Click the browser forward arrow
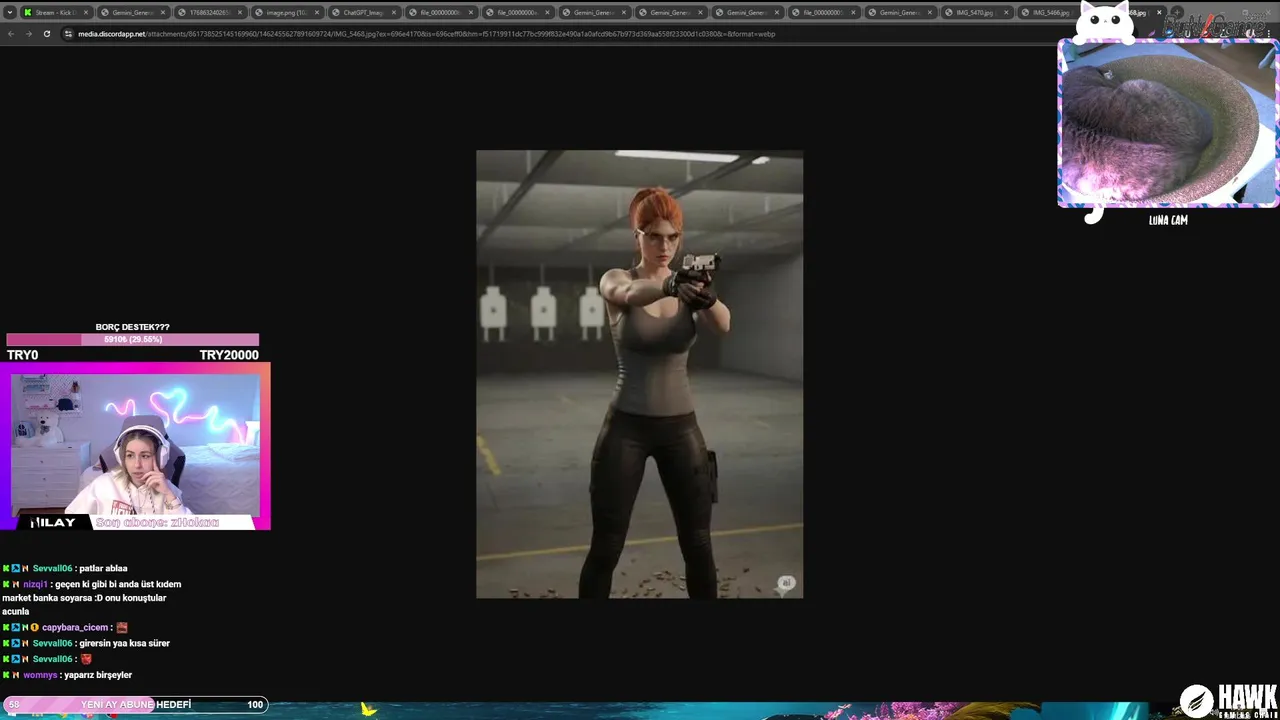This screenshot has height=720, width=1280. 29,34
